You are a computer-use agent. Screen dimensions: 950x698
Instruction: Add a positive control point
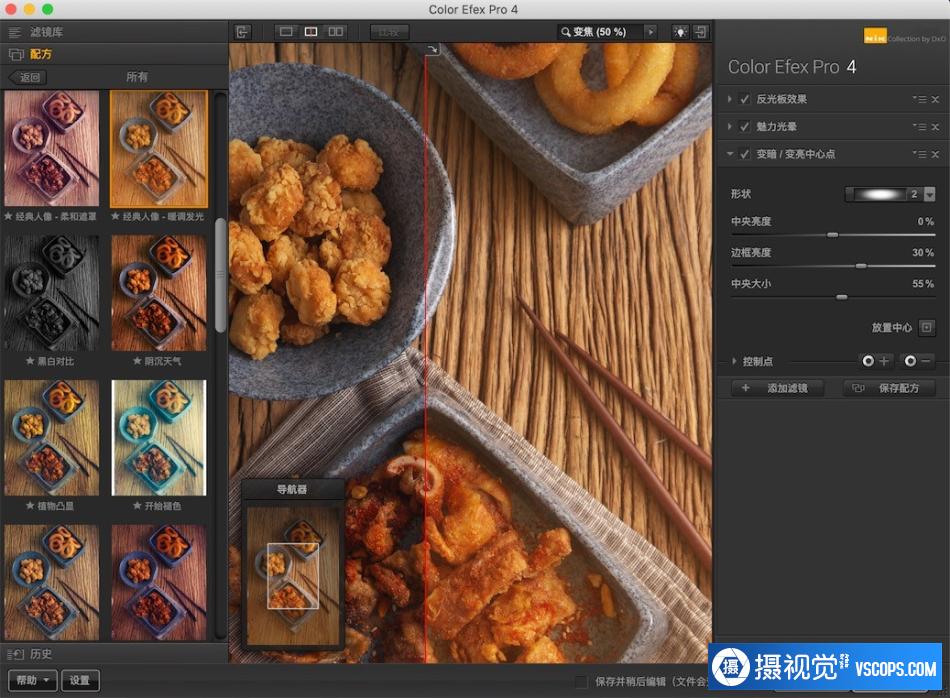point(875,361)
